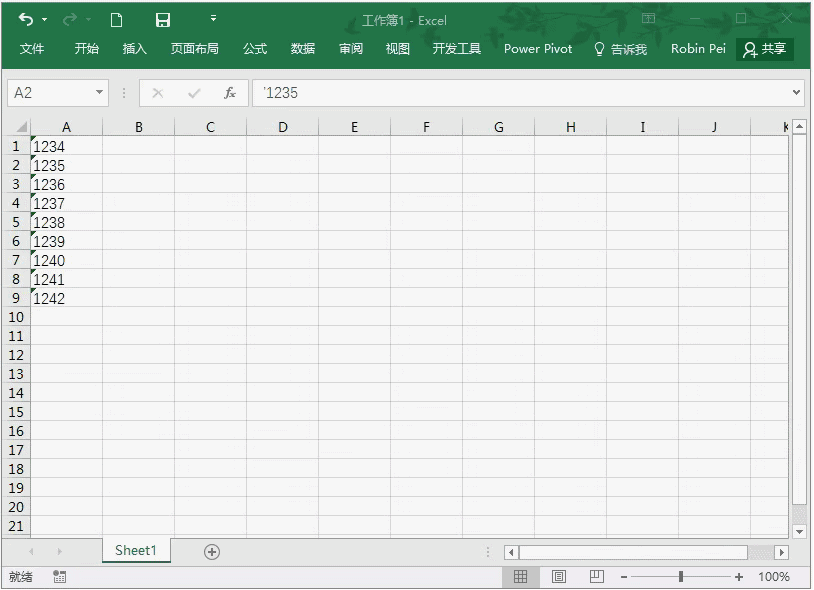Screen dimensions: 814x590
Task: Add a new sheet with the plus icon
Action: click(212, 552)
